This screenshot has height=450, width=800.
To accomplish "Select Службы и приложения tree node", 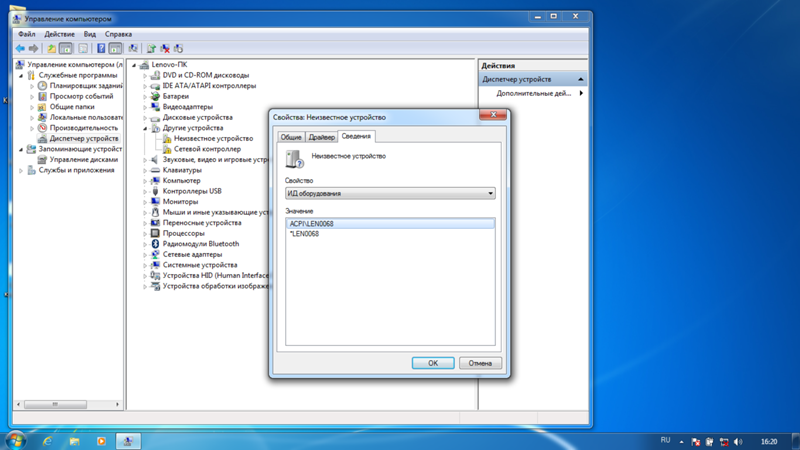I will pos(76,170).
